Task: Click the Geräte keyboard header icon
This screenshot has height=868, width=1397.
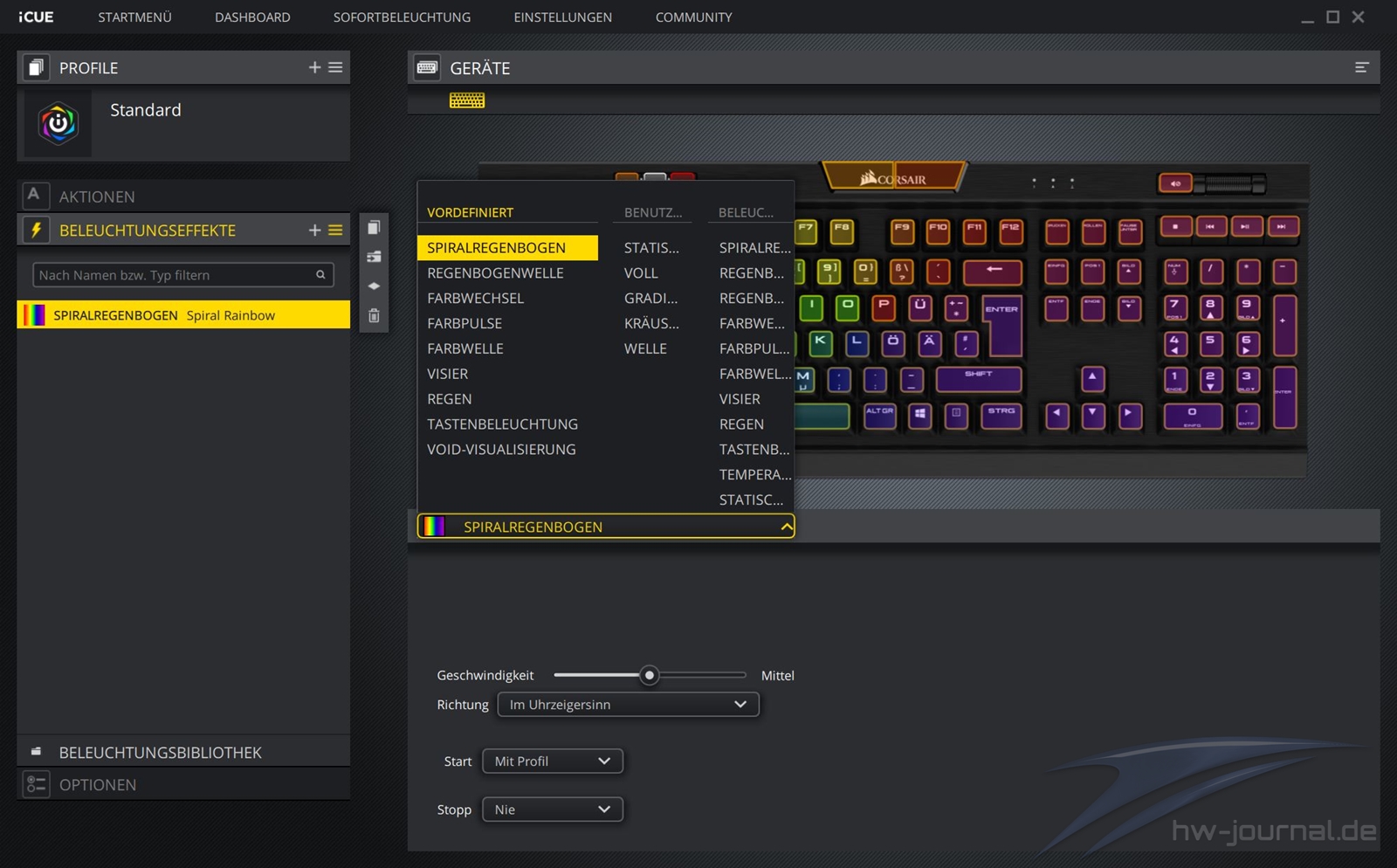Action: (x=427, y=67)
